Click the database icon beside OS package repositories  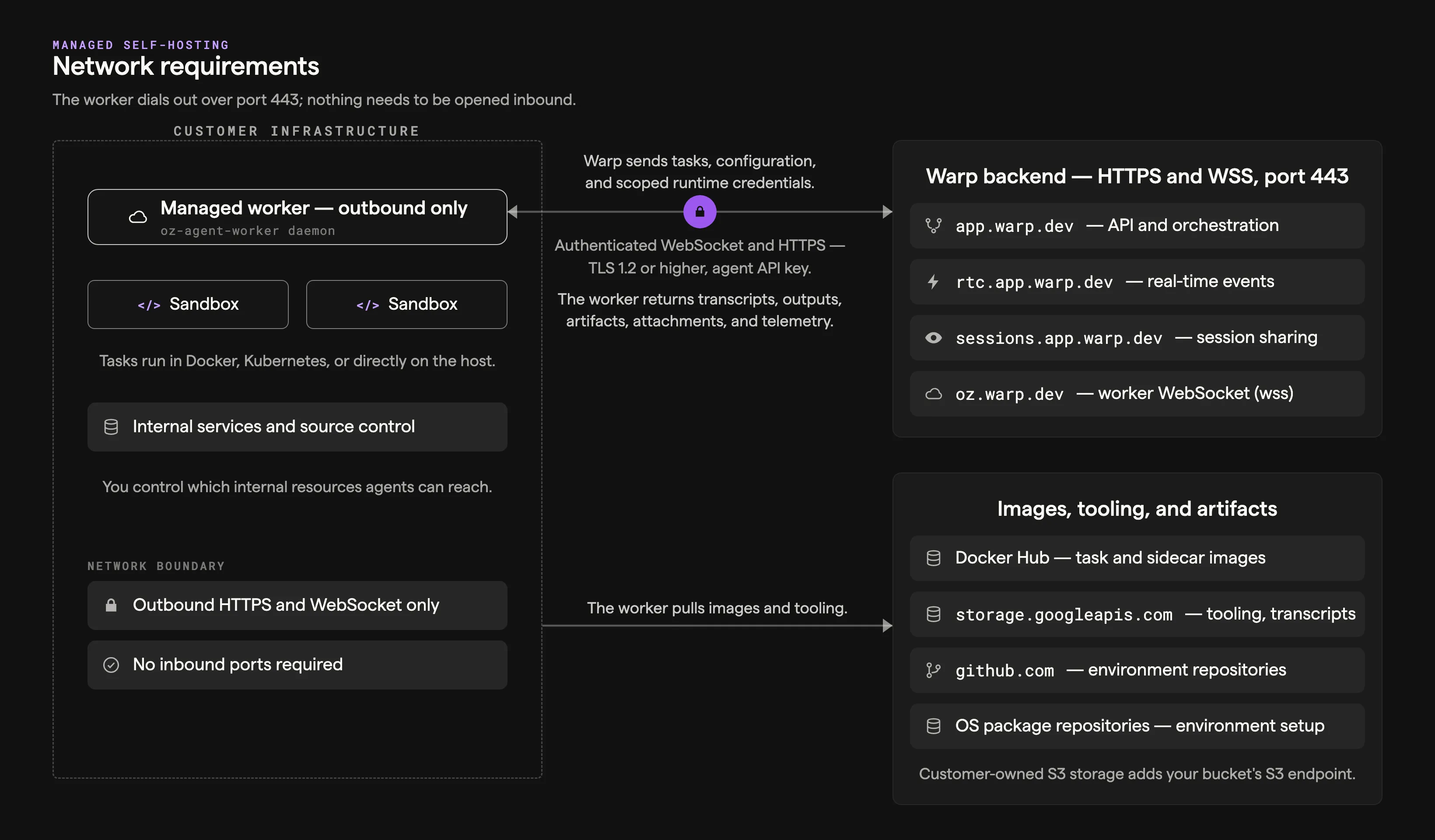click(x=933, y=726)
